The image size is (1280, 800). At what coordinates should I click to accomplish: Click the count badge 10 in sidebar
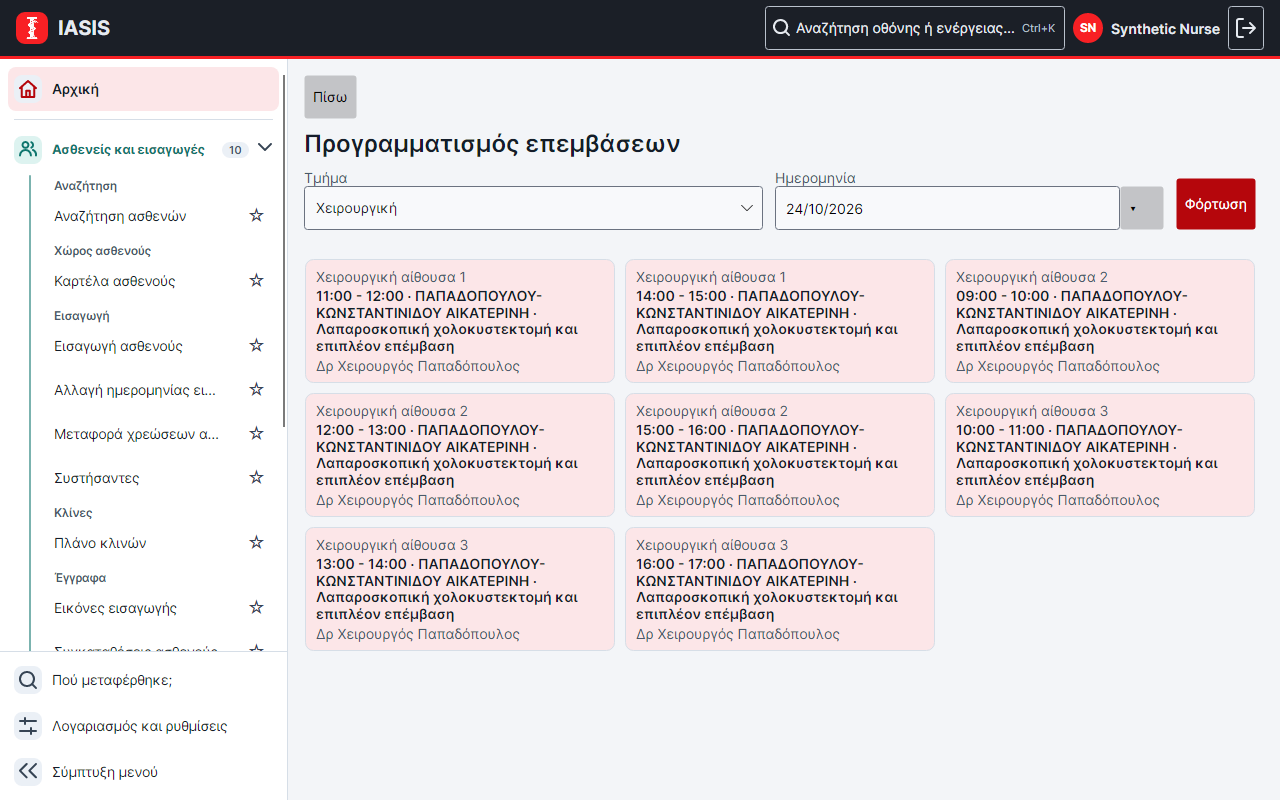(x=235, y=150)
